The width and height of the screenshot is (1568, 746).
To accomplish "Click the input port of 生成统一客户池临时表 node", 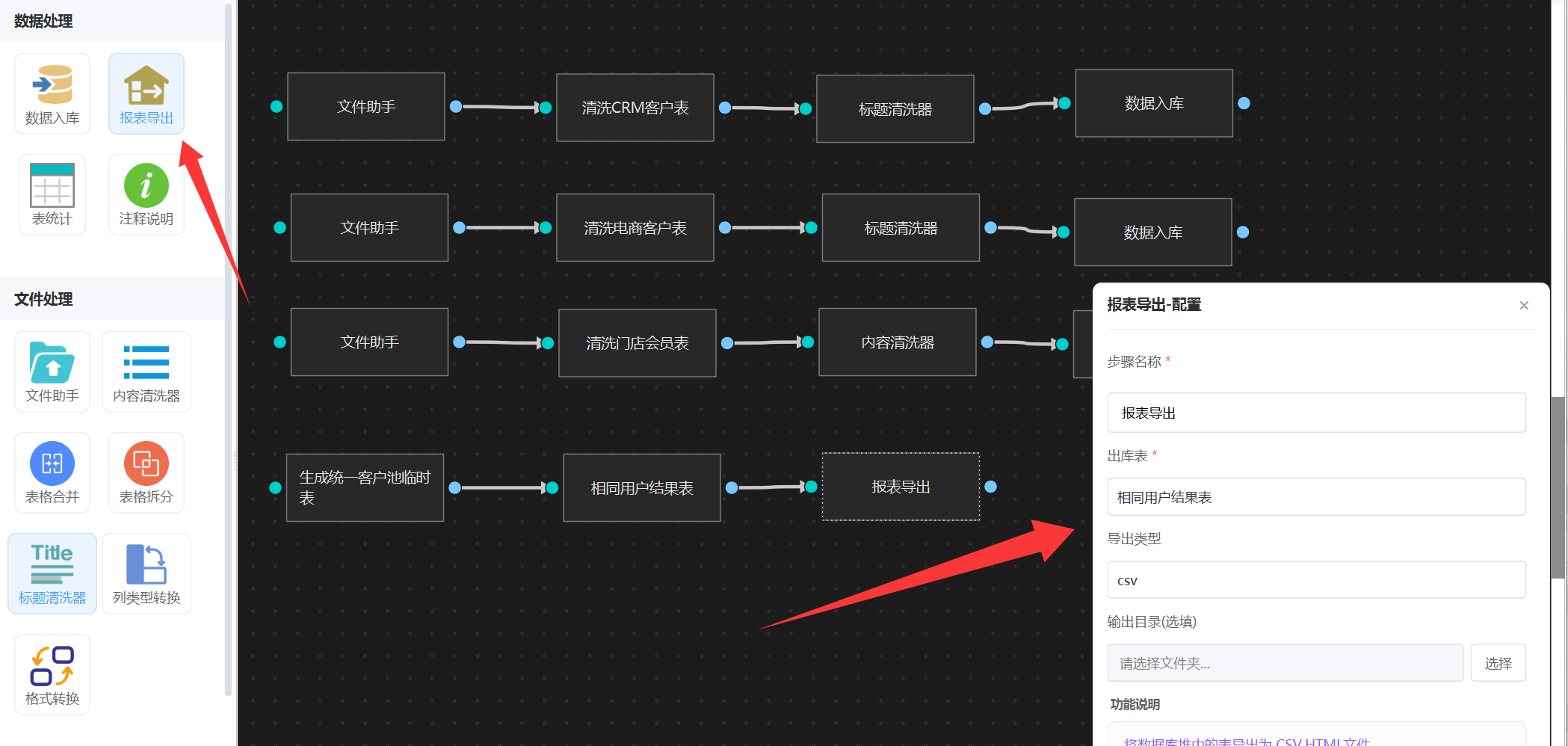I will click(275, 487).
